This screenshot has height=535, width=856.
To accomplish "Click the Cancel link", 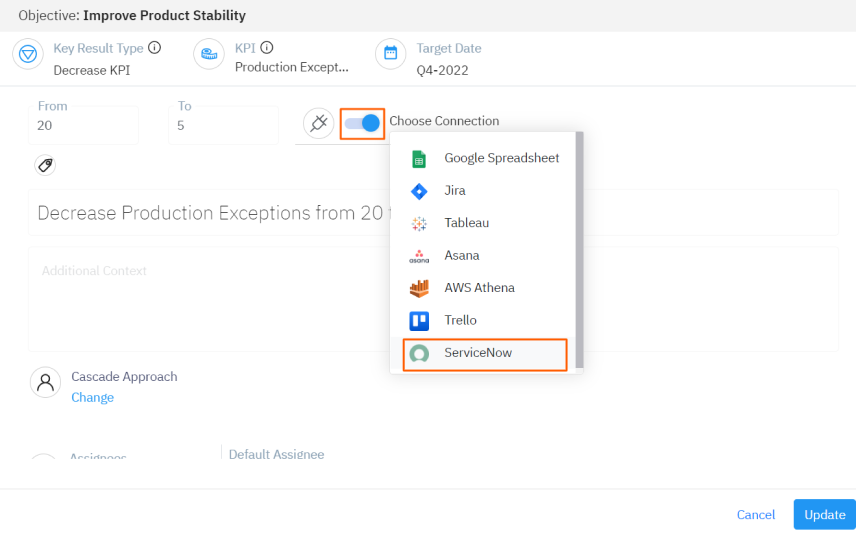I will pyautogui.click(x=756, y=515).
